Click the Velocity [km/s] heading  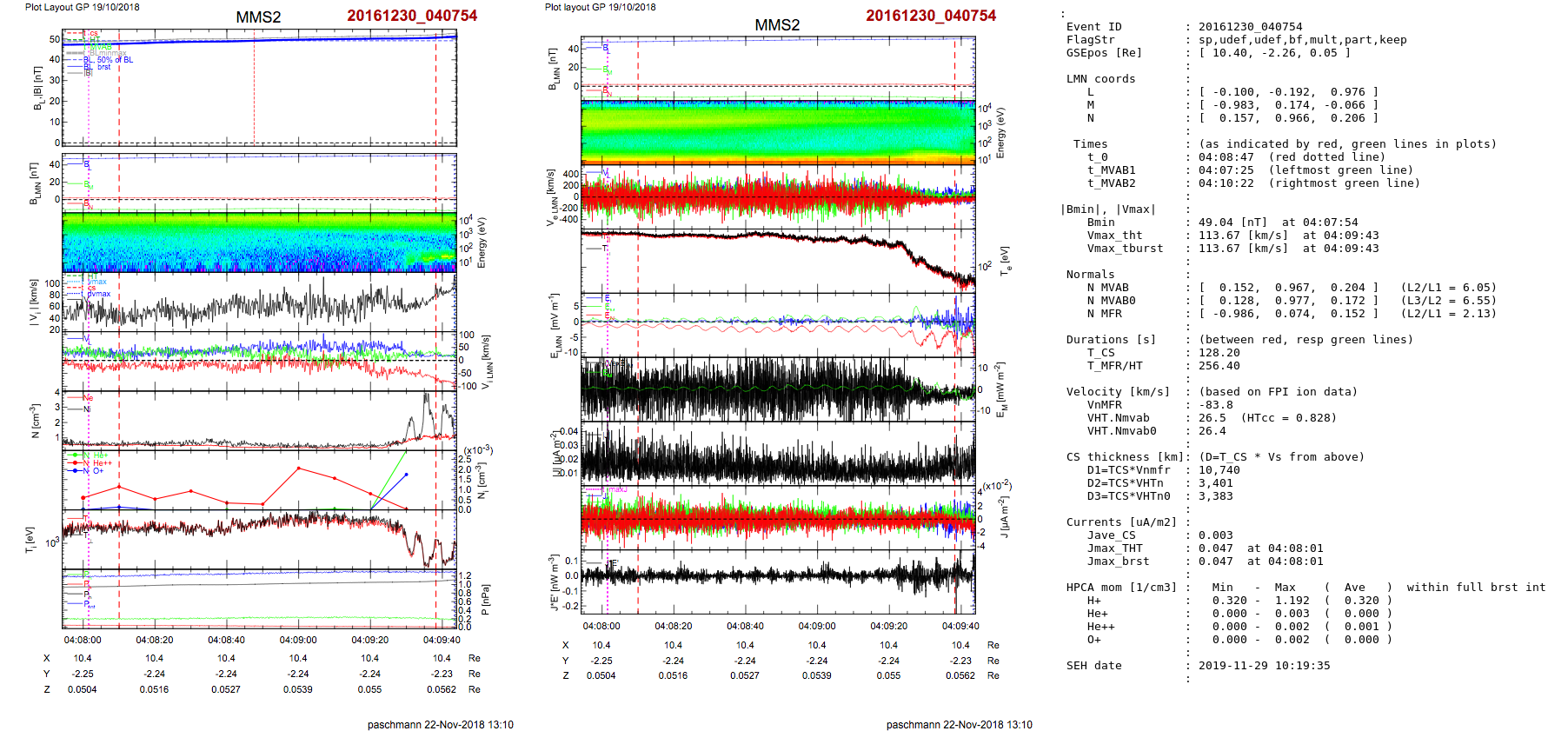click(1118, 392)
